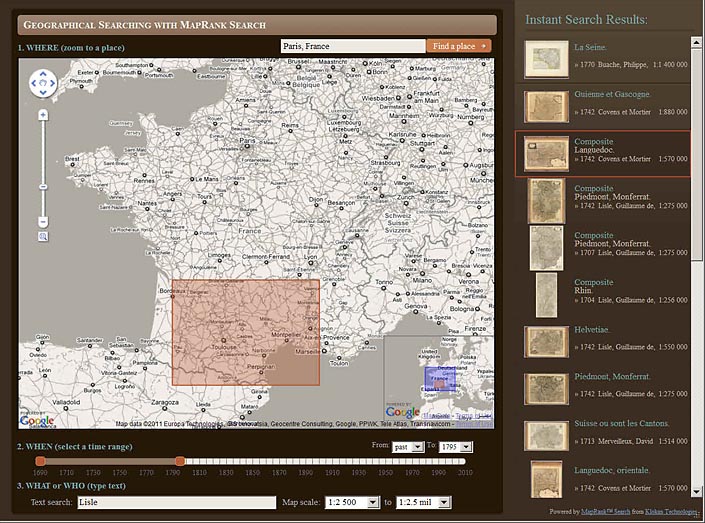This screenshot has width=705, height=523.
Task: Open the To year dropdown showing 1795
Action: point(455,446)
